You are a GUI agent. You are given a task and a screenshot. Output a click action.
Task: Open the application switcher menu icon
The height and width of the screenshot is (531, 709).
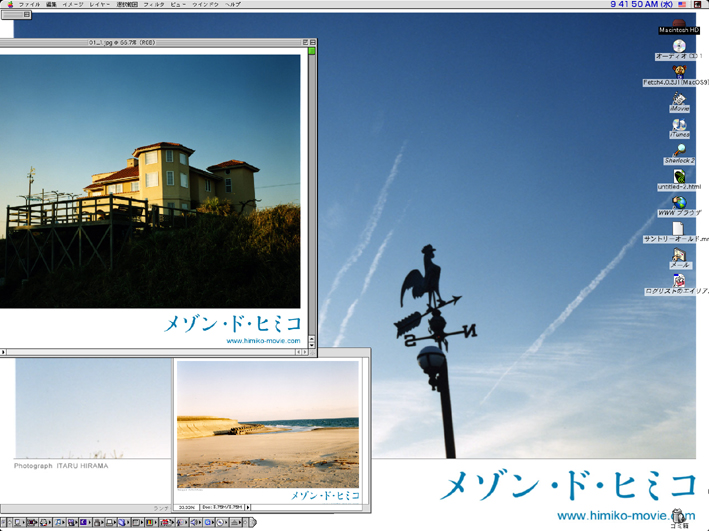[698, 4]
